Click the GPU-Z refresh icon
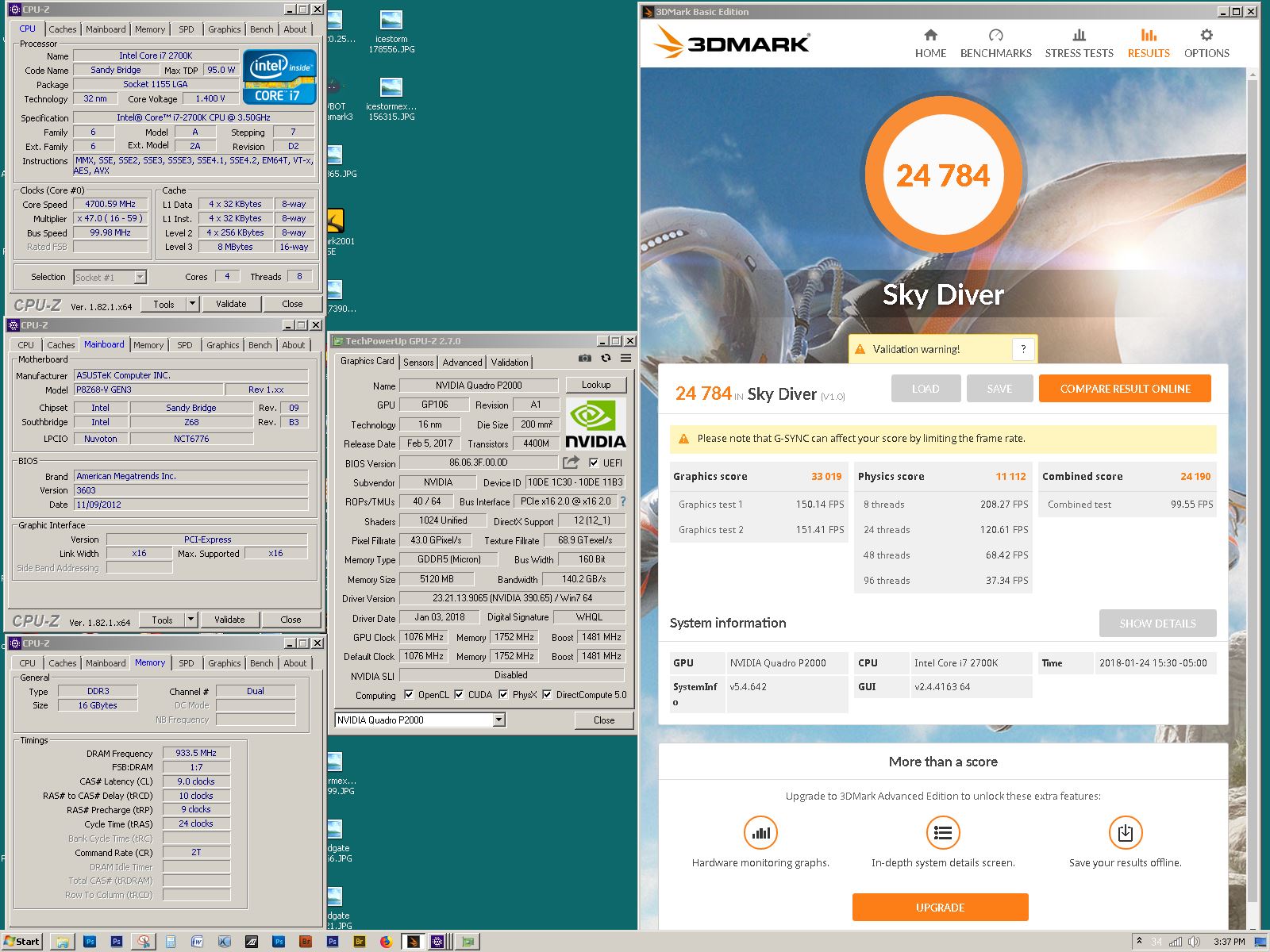 tap(606, 359)
